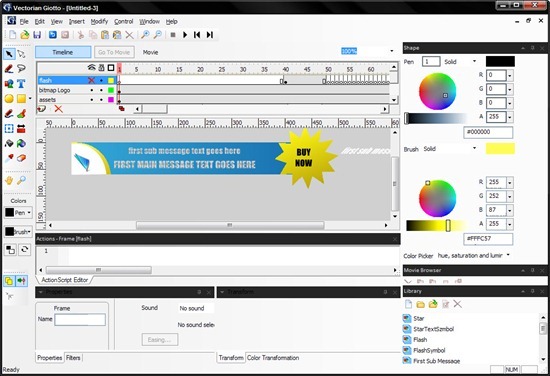The width and height of the screenshot is (550, 376).
Task: Choose the Lasso tool
Action: click(21, 68)
